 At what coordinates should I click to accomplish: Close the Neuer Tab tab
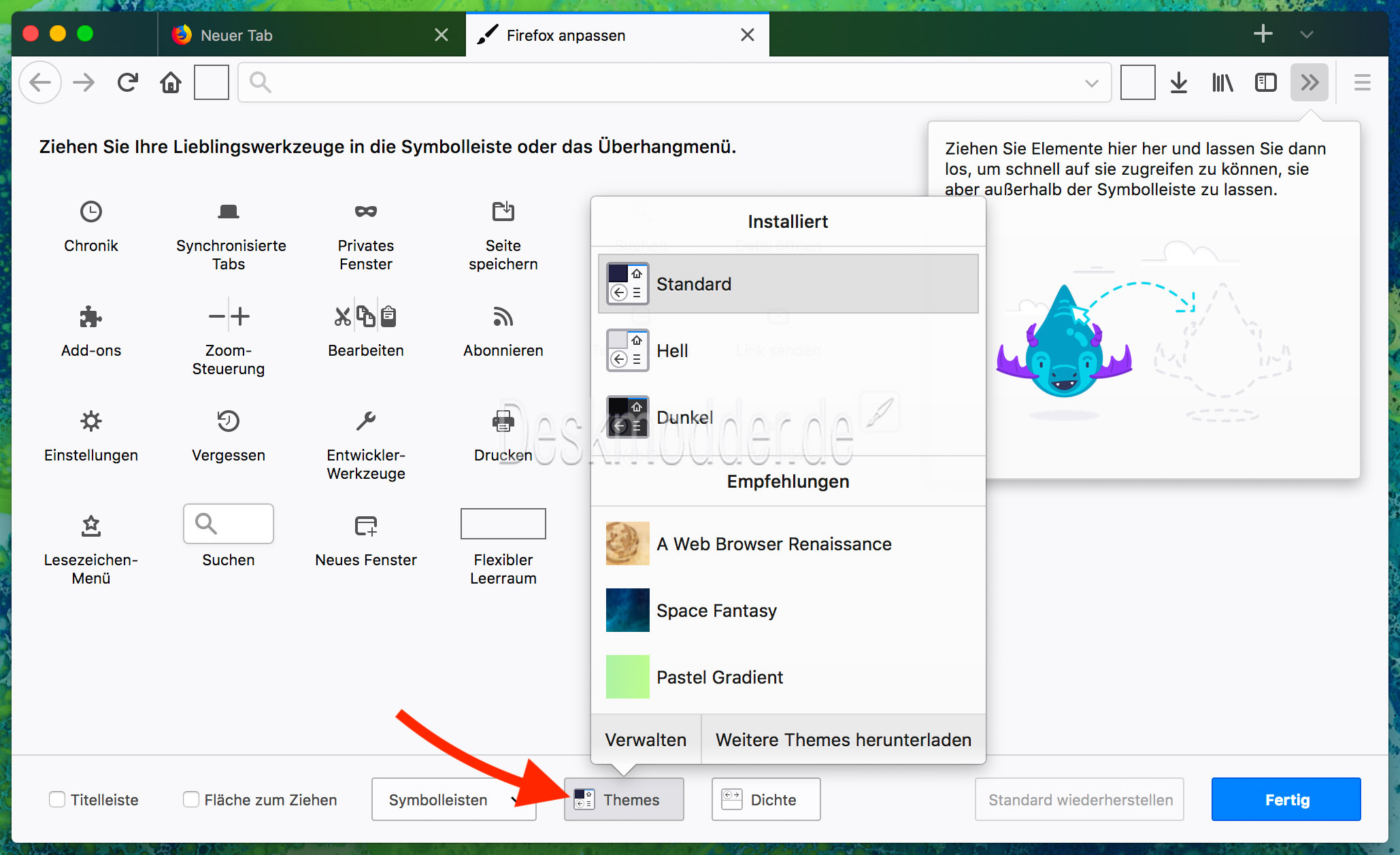pyautogui.click(x=441, y=35)
